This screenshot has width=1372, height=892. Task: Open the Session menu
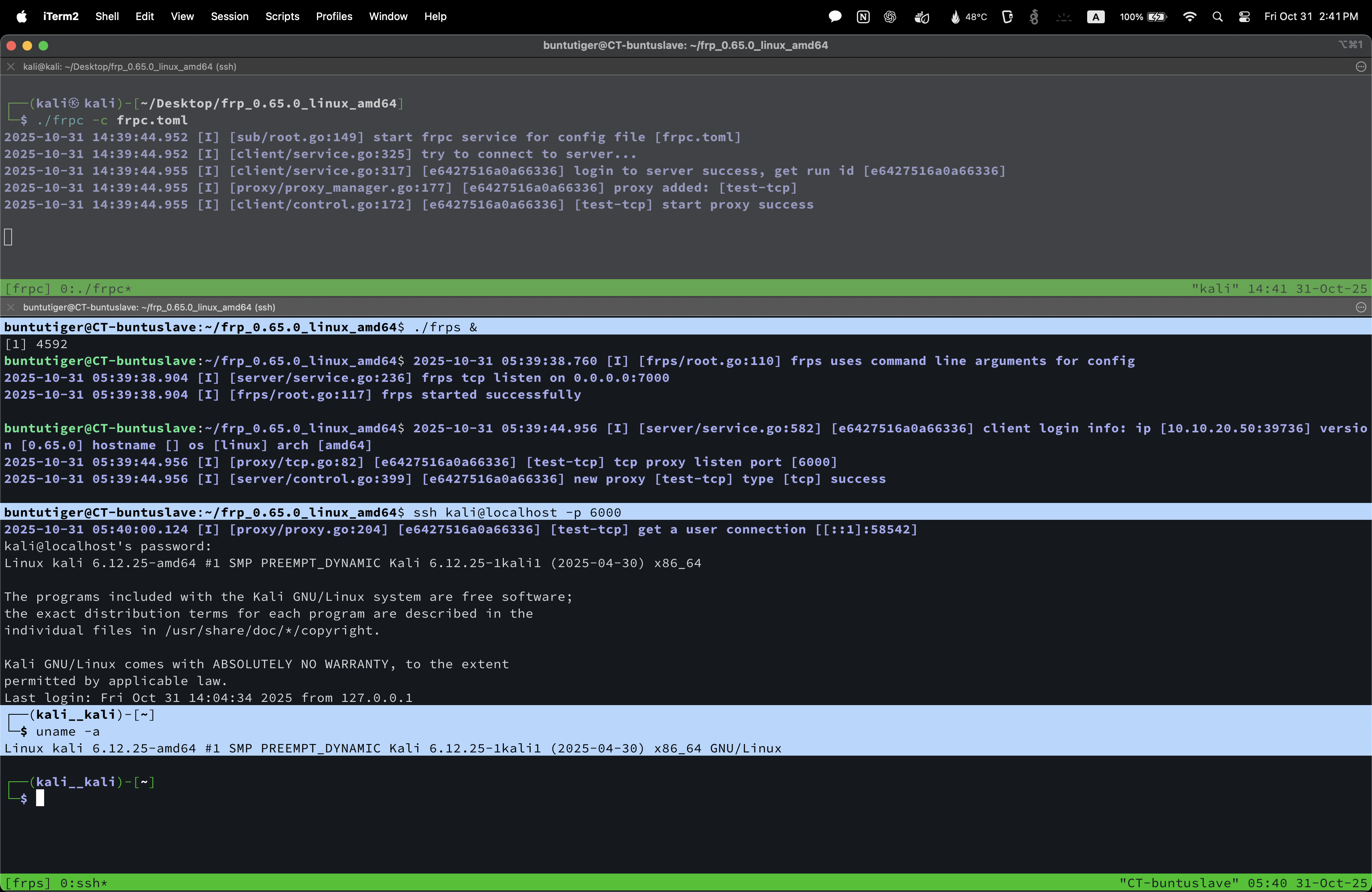(229, 17)
